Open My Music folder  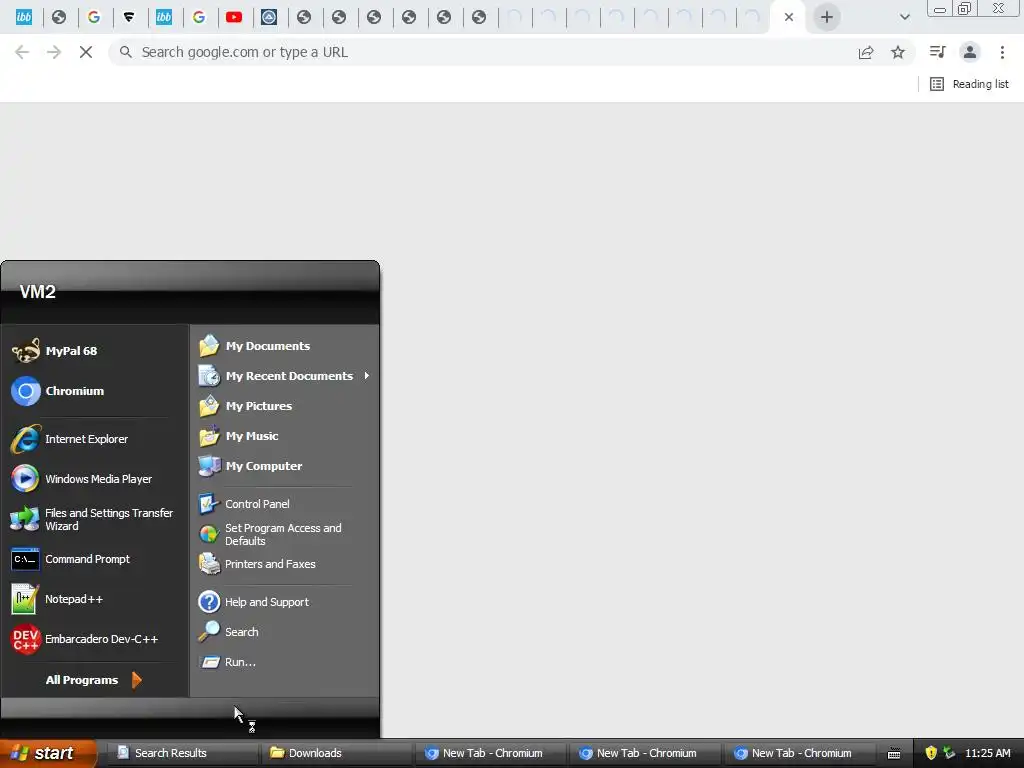[x=284, y=436]
